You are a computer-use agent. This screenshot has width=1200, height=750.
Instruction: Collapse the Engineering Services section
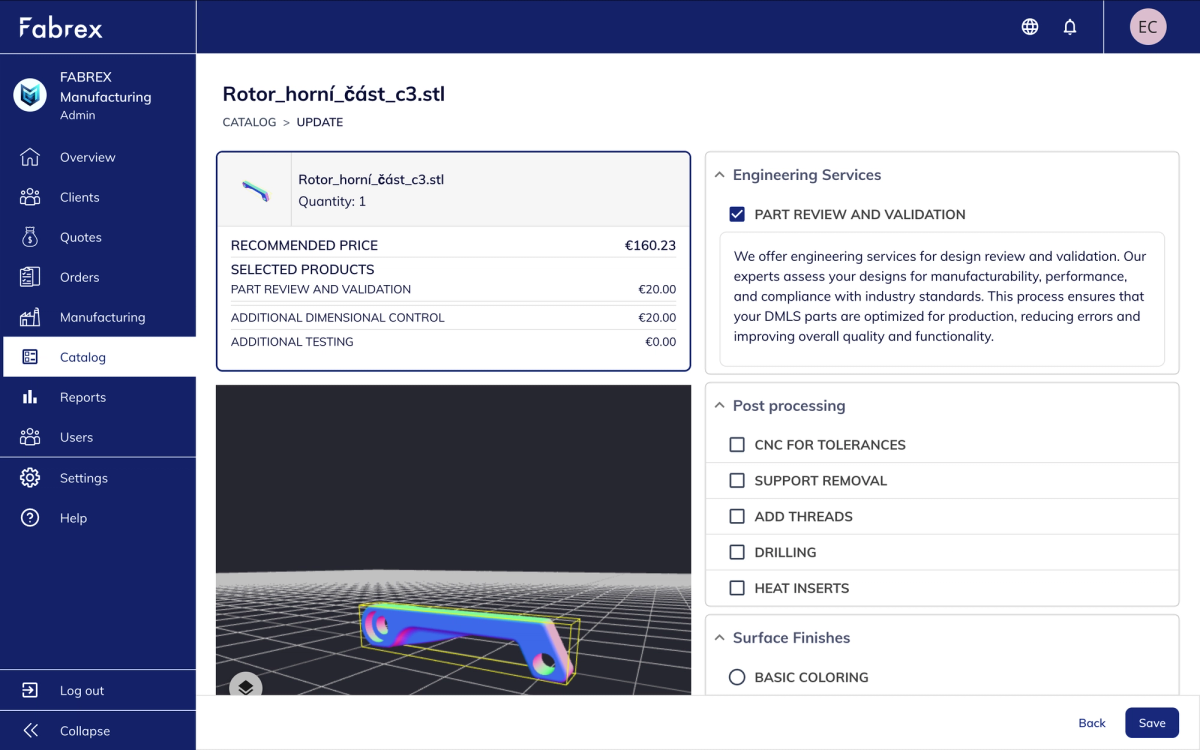(719, 175)
